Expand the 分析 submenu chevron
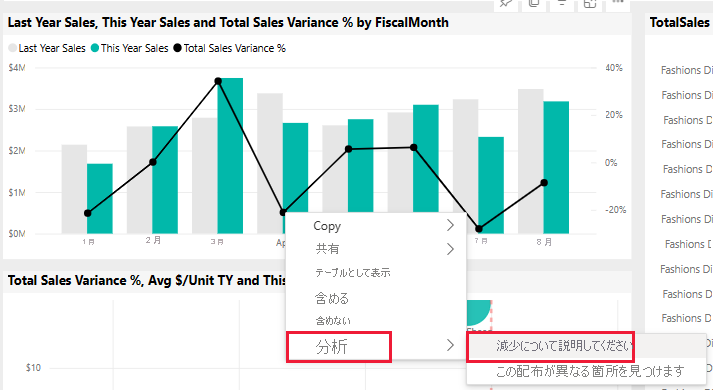 pos(450,345)
